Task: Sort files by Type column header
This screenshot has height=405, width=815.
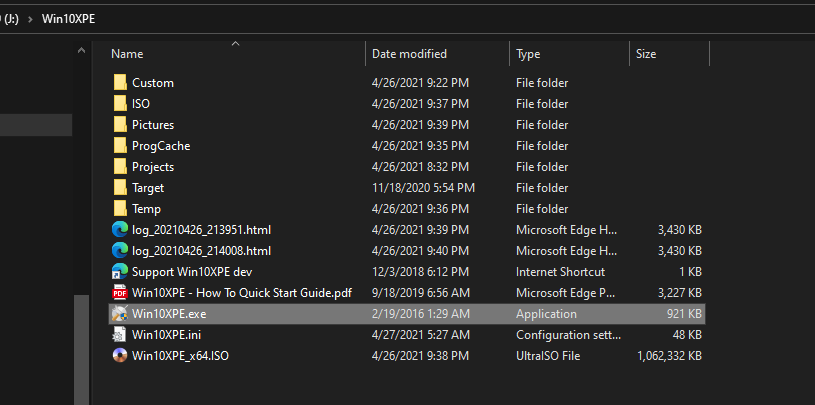Action: click(x=528, y=54)
